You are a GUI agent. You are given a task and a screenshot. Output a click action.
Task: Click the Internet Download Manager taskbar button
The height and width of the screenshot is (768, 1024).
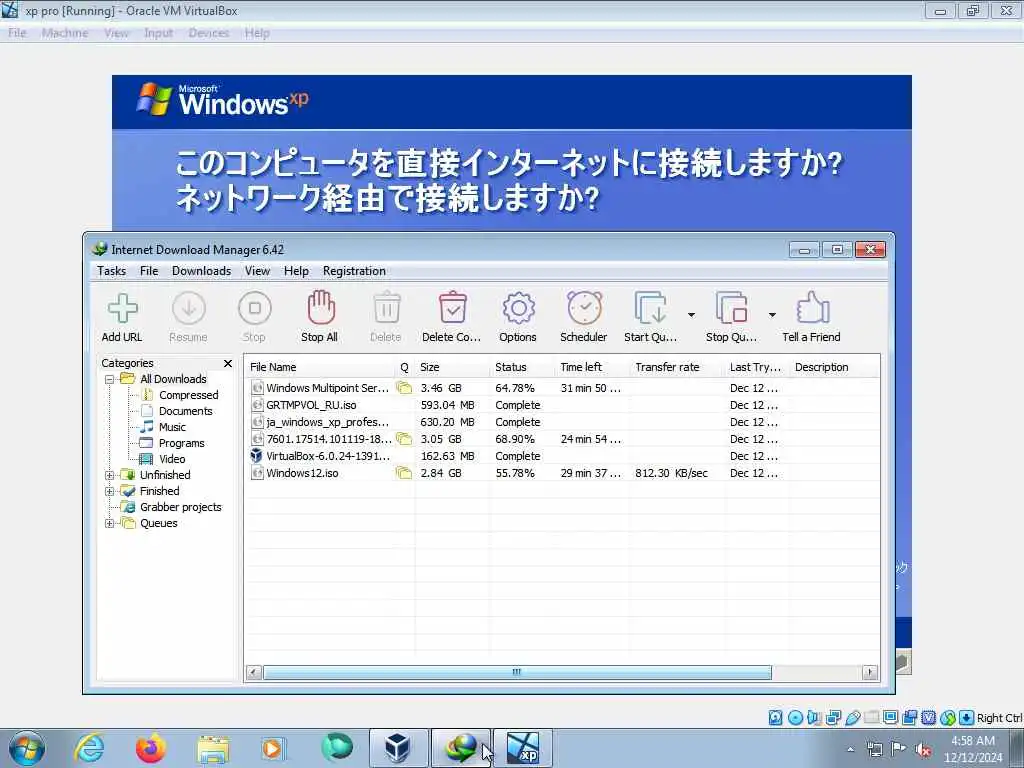tap(462, 748)
